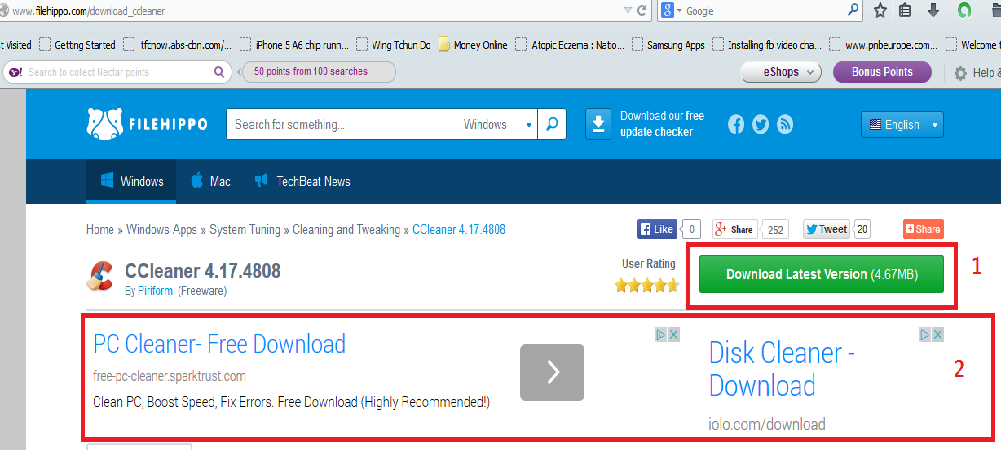Click the orange Share button
1001x450 pixels.
tap(923, 229)
